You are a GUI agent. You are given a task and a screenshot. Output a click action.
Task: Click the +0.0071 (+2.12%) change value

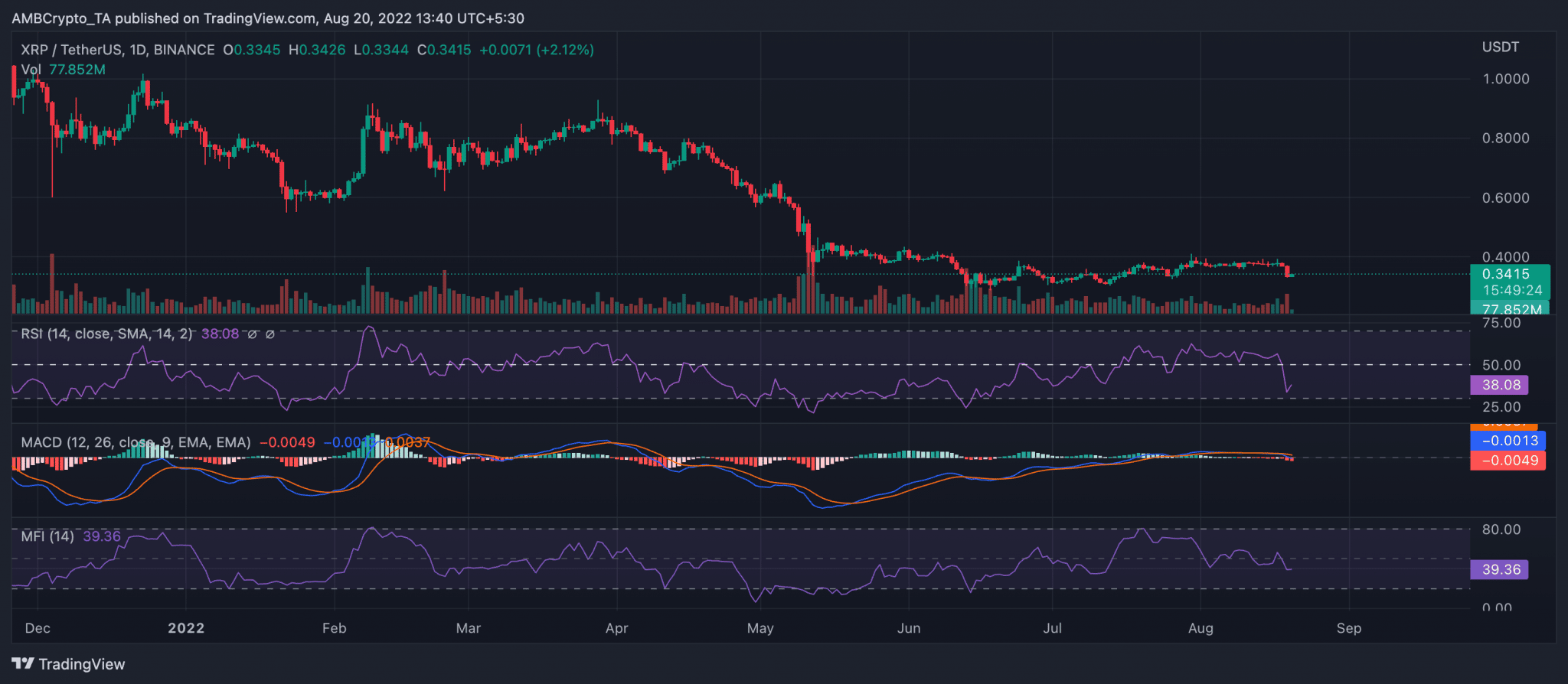(537, 50)
